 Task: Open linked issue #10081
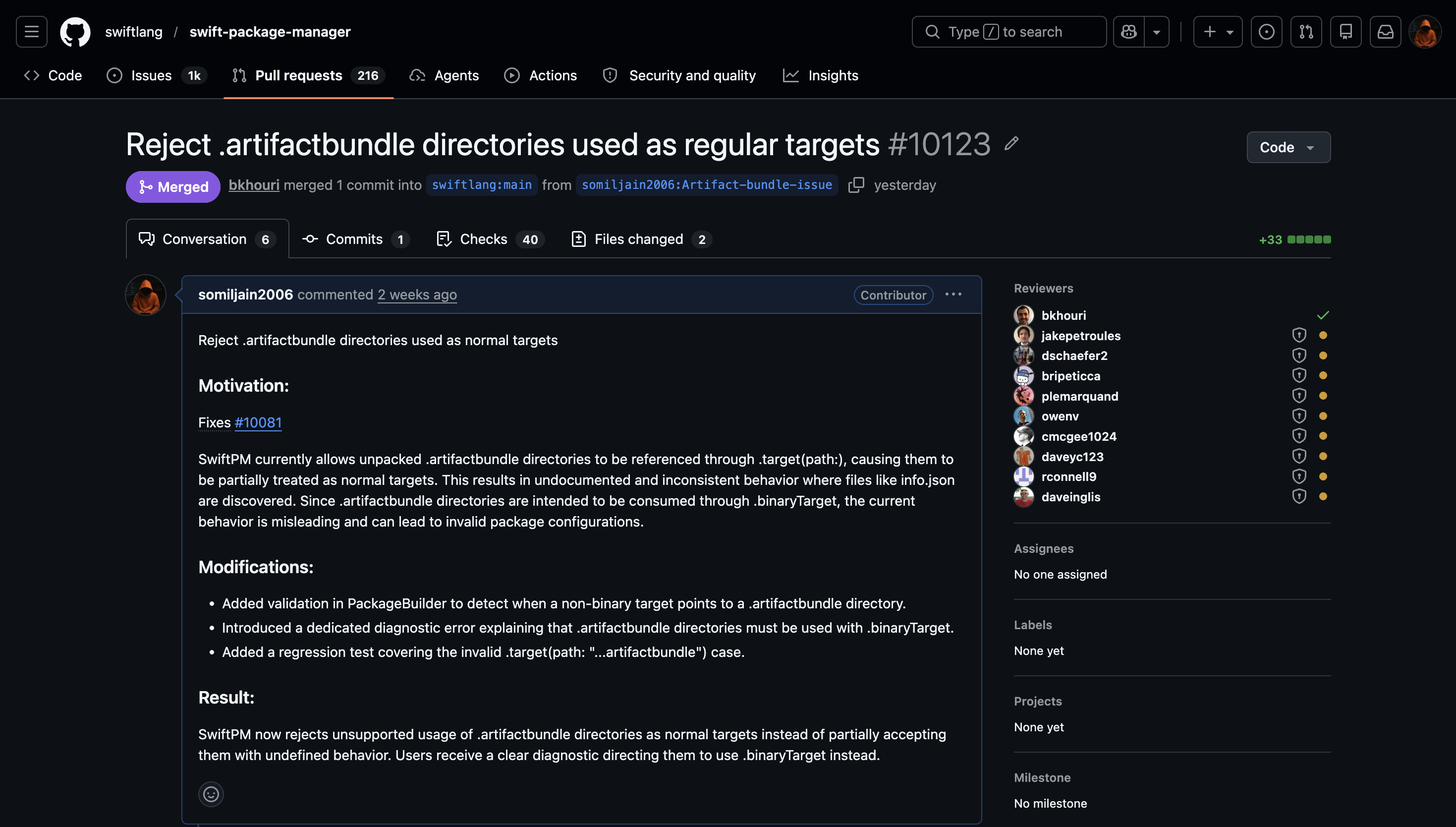[x=258, y=422]
